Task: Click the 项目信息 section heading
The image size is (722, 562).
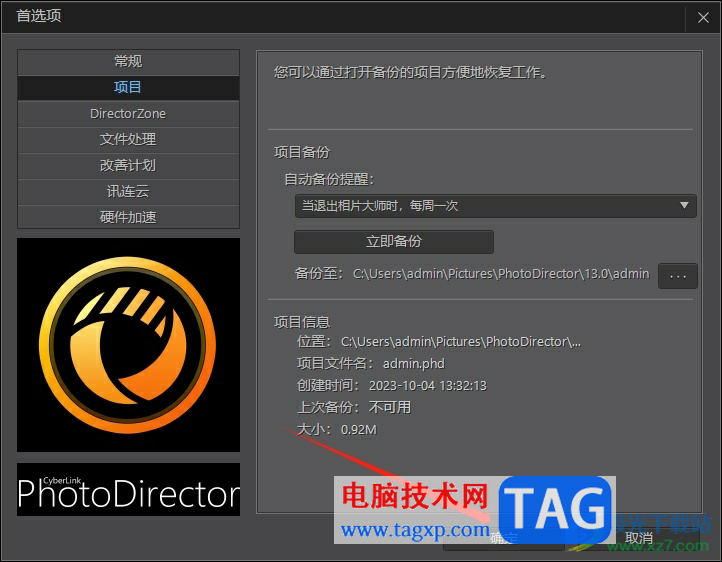Action: click(x=302, y=322)
